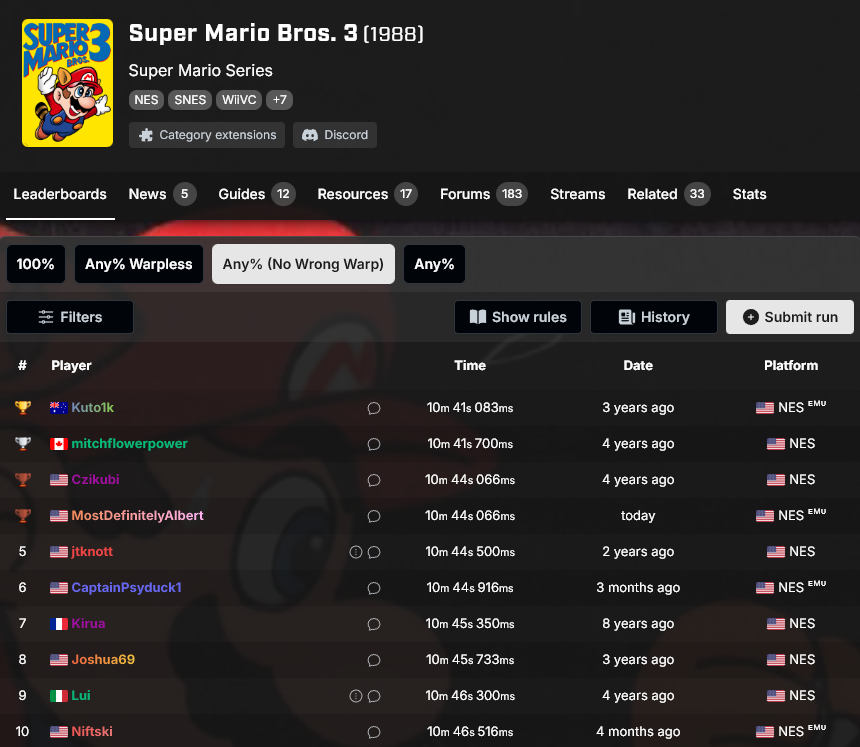
Task: Click the Submit run button
Action: click(790, 317)
